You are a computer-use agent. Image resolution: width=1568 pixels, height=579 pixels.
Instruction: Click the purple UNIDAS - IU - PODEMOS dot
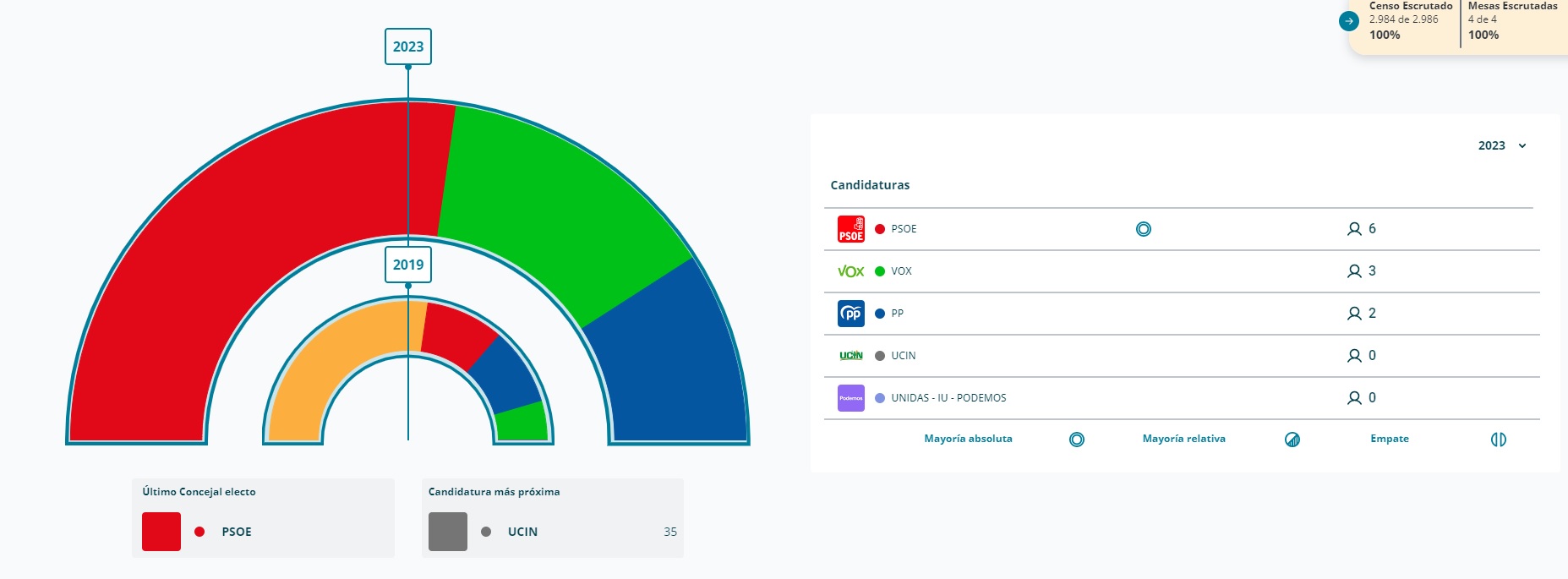(x=880, y=398)
